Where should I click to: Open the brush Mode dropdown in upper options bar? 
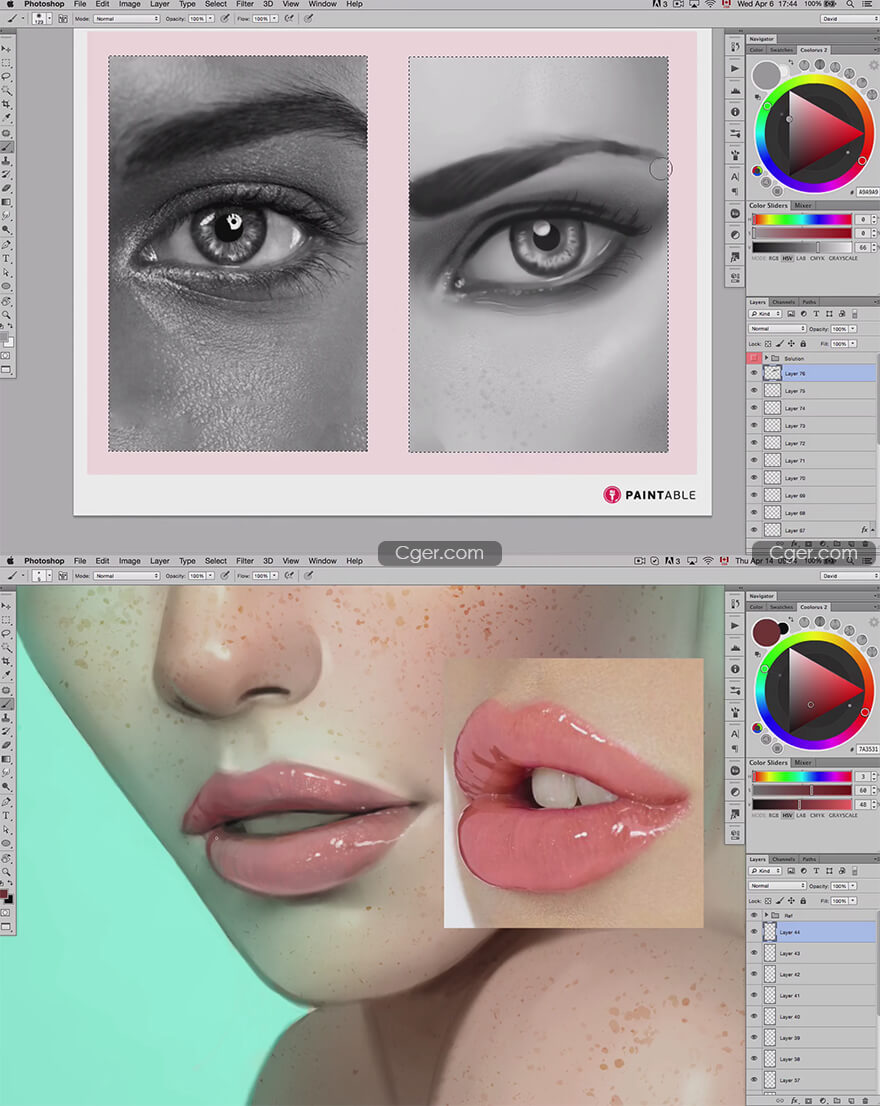coord(127,19)
